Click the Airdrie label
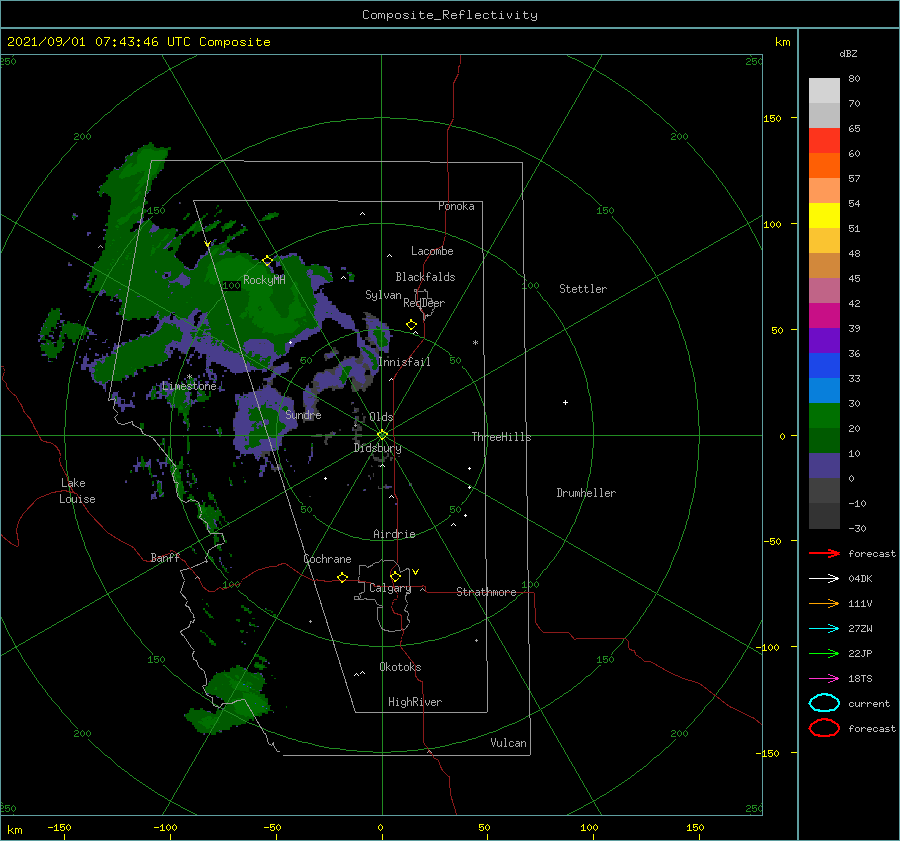The width and height of the screenshot is (900, 841). coord(394,534)
